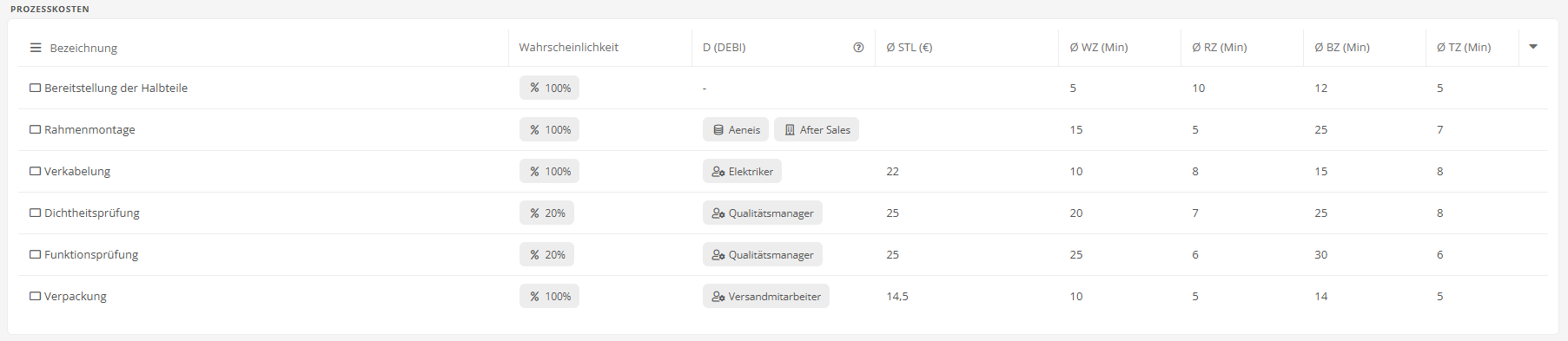1568x341 pixels.
Task: Click the Aeneis tag in Rahmenmontage row
Action: [736, 129]
